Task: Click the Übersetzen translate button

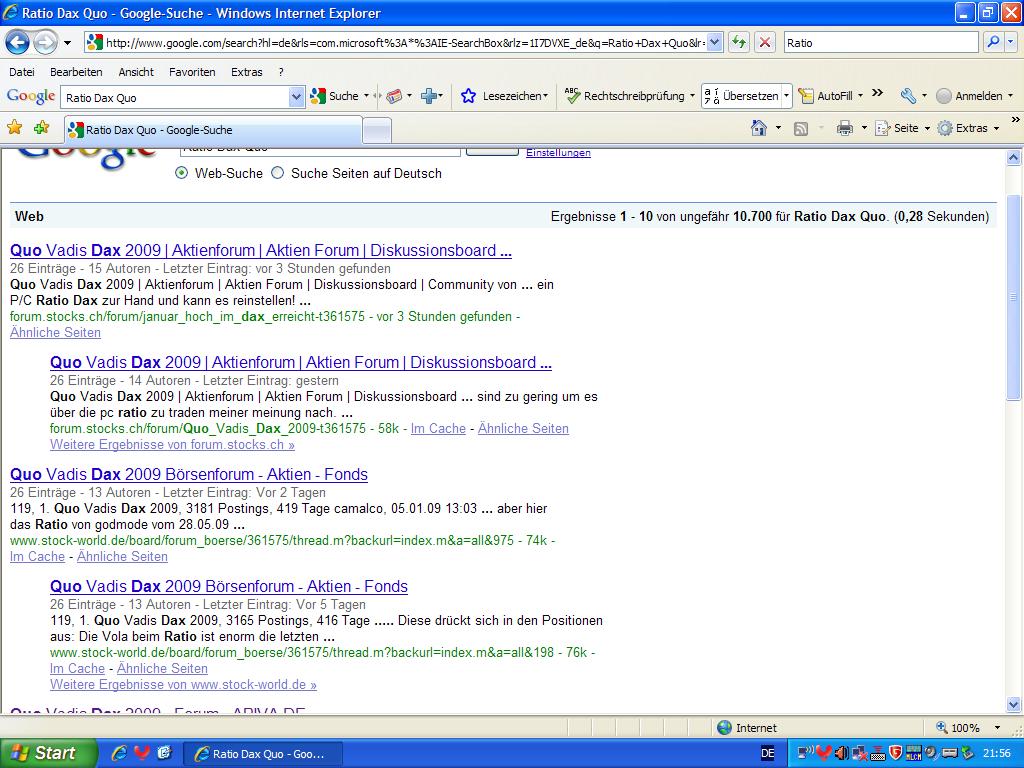Action: point(741,96)
